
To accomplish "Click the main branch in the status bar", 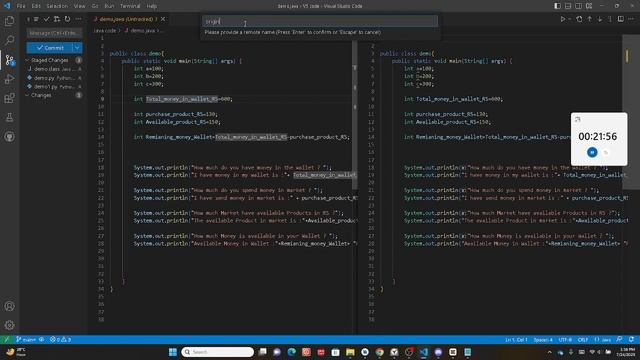I will 27,340.
